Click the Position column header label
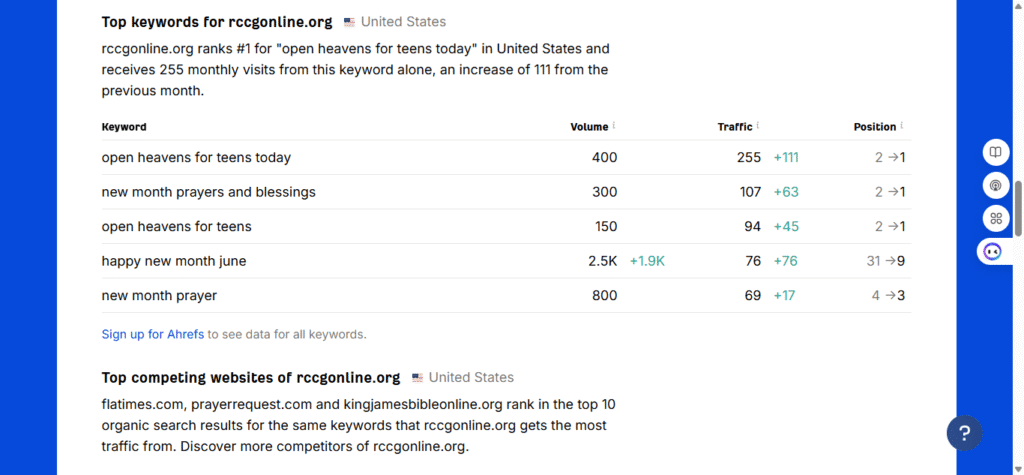 pyautogui.click(x=875, y=127)
